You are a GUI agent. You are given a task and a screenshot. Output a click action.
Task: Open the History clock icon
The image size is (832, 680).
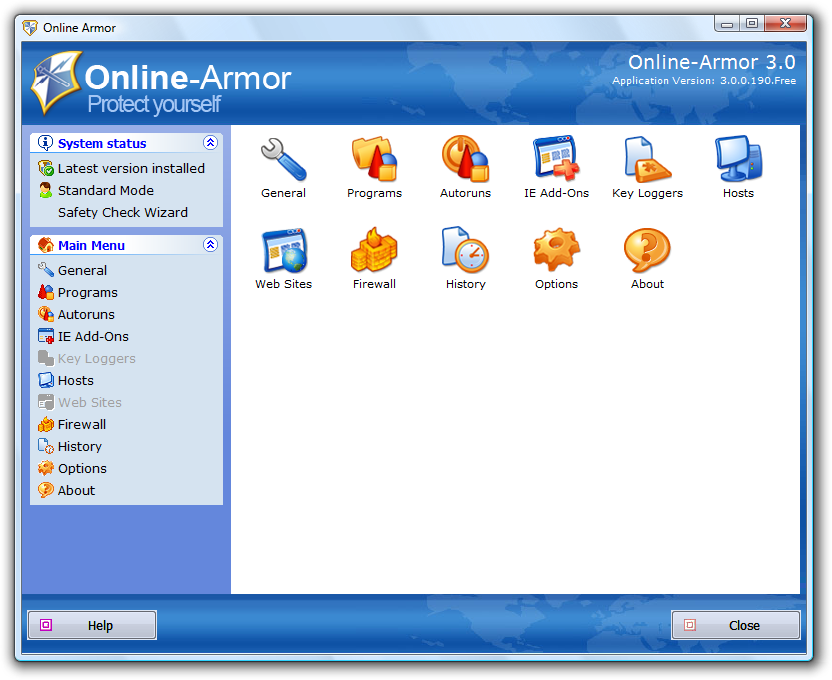tap(465, 249)
